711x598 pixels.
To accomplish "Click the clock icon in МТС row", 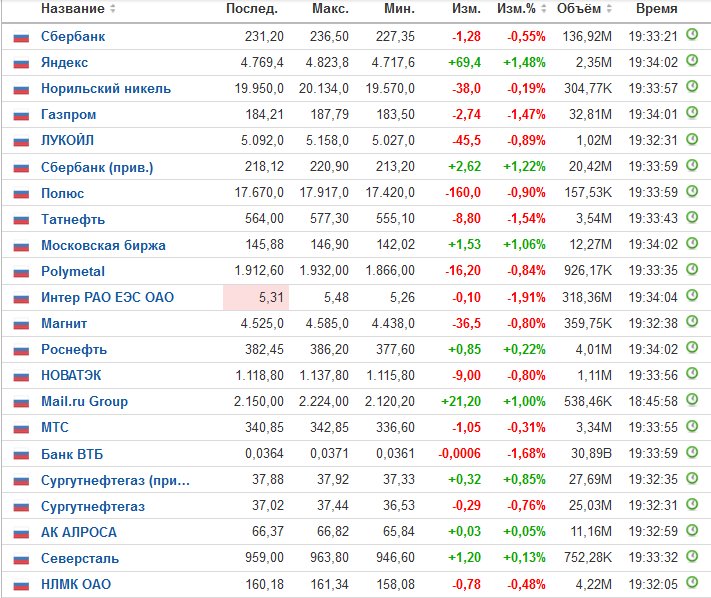I will click(x=692, y=426).
